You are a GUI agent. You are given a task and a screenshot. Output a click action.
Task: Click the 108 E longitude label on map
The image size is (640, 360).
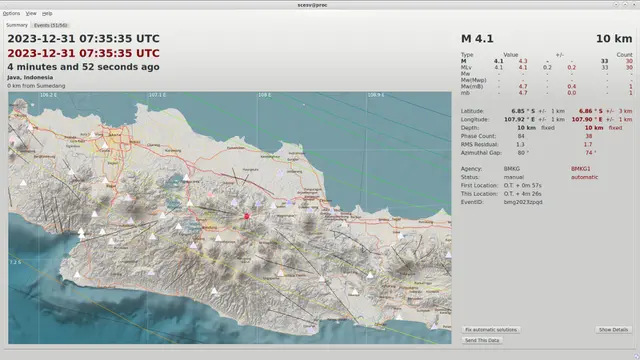point(264,95)
